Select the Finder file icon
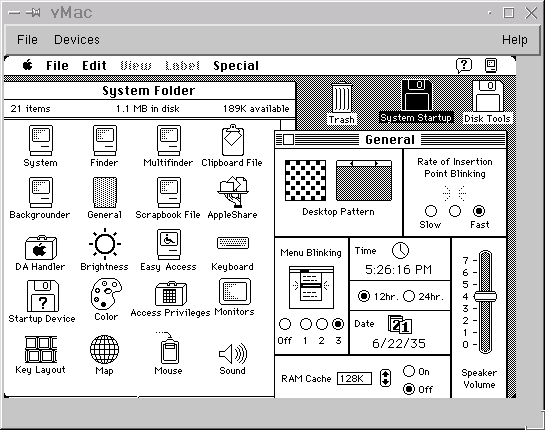The height and width of the screenshot is (430, 545). pyautogui.click(x=105, y=140)
